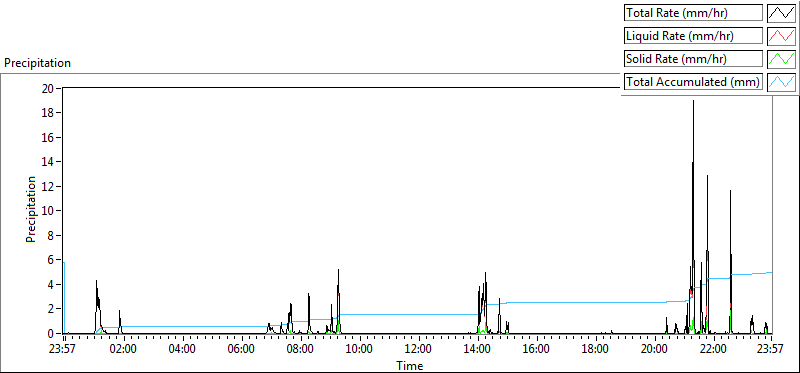The height and width of the screenshot is (373, 800).
Task: Click the vertical Precipitation axis title
Action: point(31,209)
